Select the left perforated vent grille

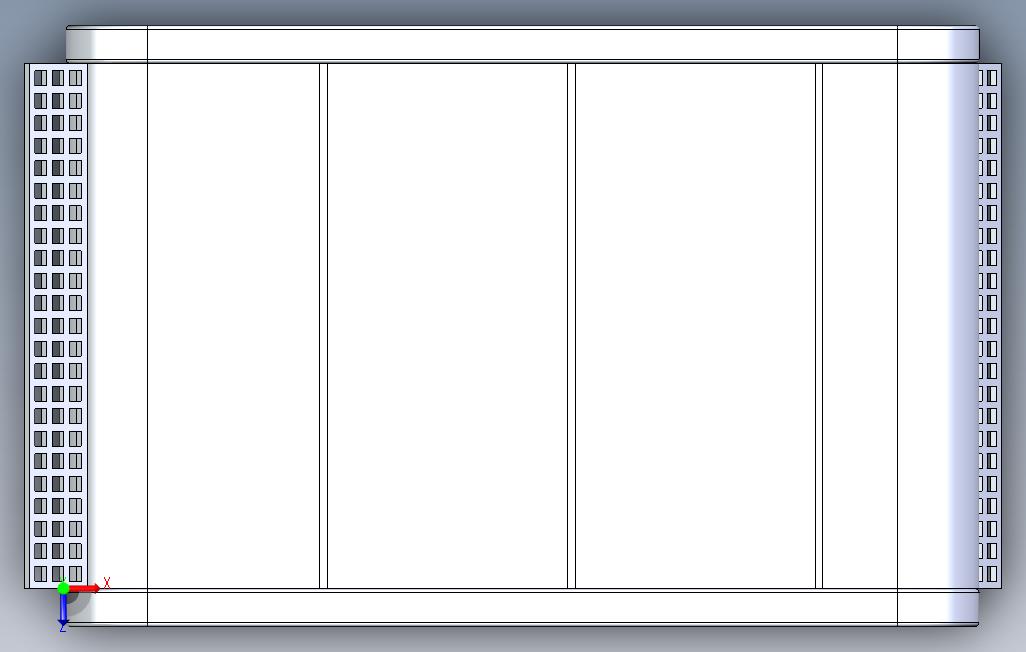58,325
